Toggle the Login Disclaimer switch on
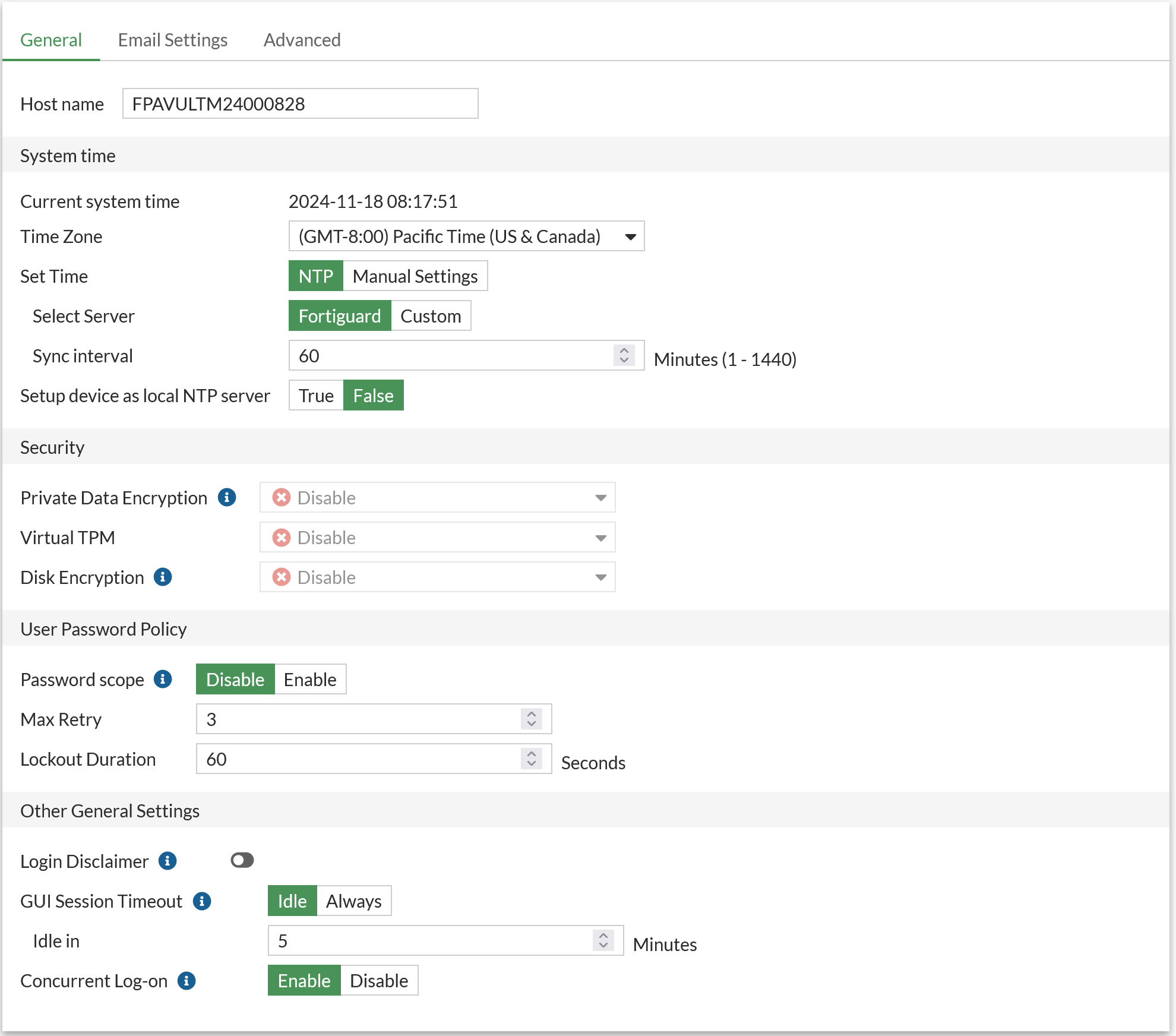 tap(242, 860)
